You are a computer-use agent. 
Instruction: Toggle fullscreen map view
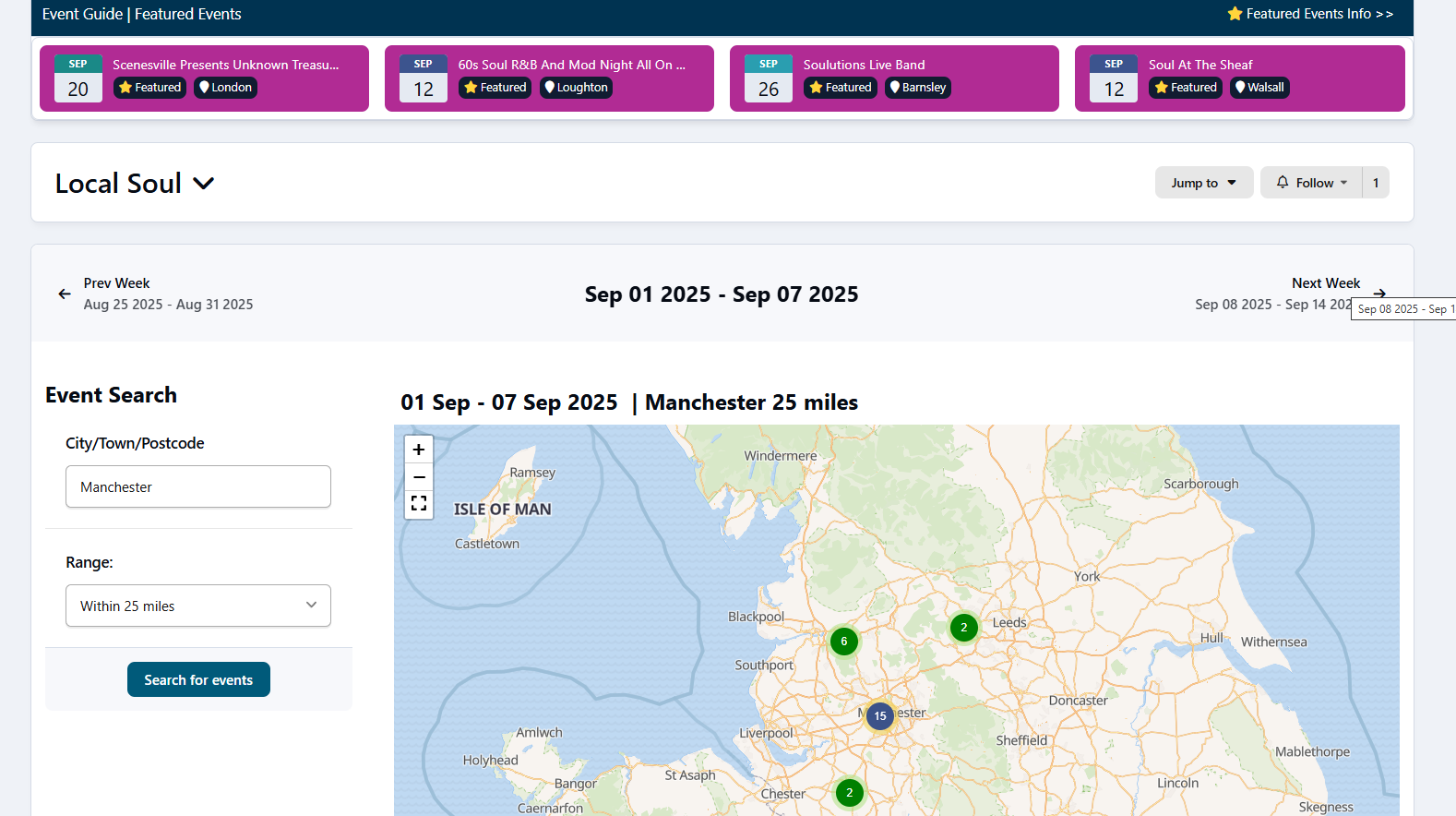pos(419,504)
